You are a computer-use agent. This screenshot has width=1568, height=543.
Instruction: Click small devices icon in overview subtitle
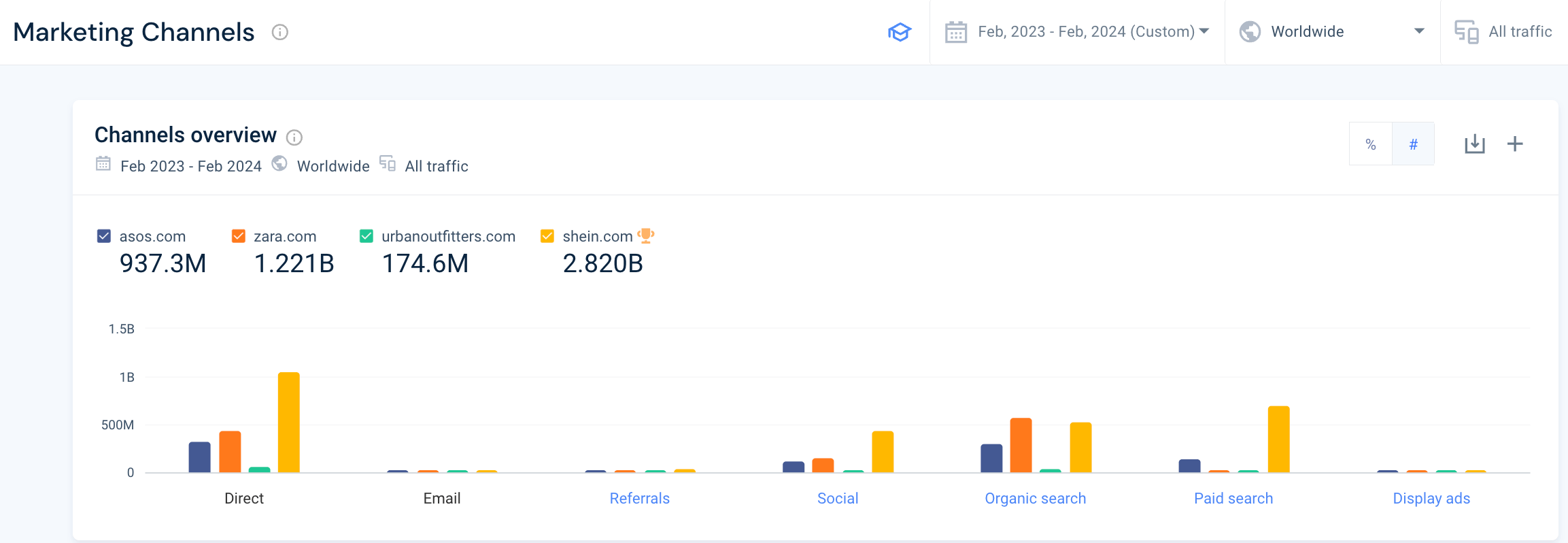tap(388, 163)
